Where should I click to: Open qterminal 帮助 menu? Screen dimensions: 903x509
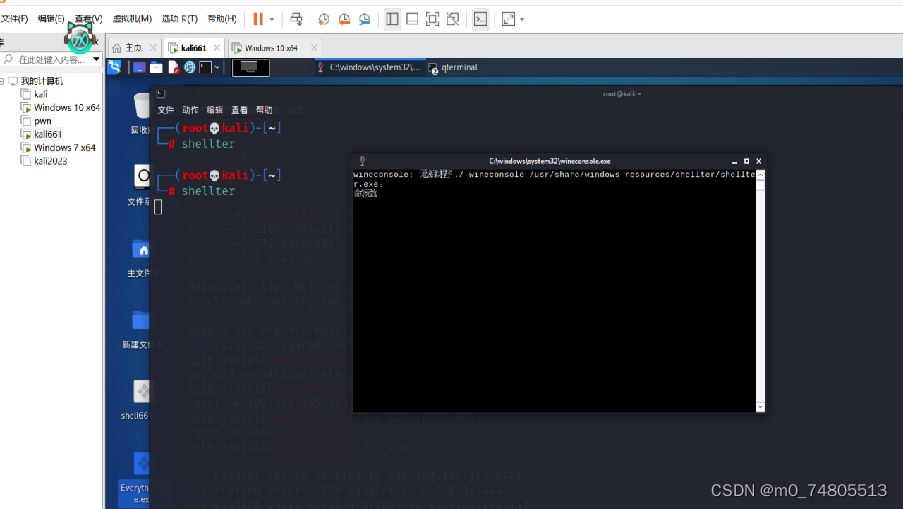coord(264,110)
